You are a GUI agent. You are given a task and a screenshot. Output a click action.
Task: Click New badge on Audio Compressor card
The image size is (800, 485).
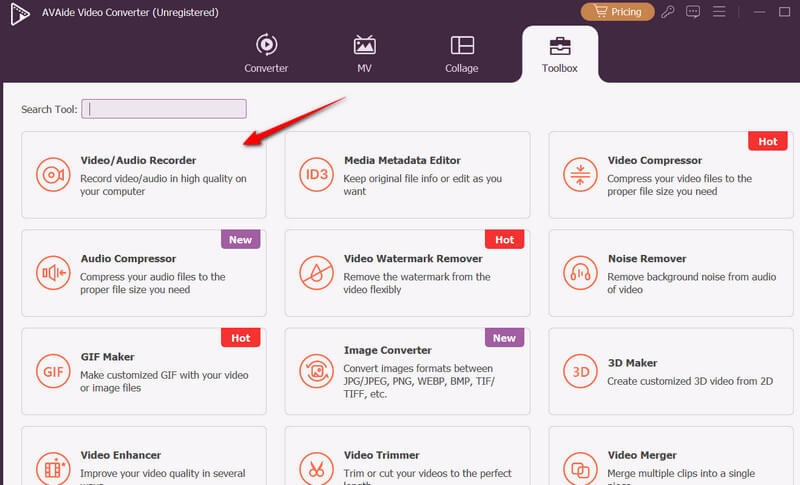tap(240, 239)
